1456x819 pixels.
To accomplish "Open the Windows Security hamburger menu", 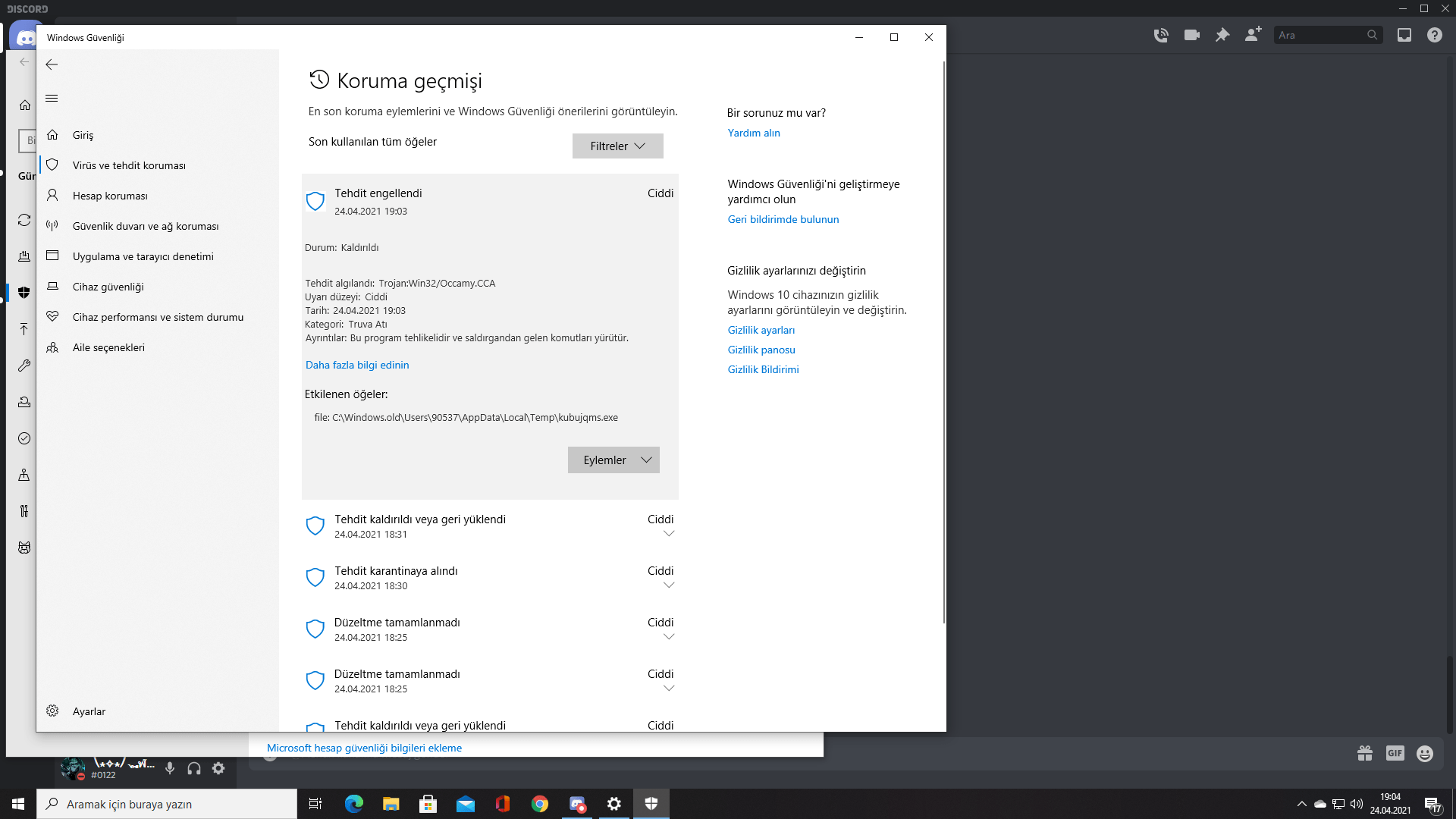I will tap(52, 99).
